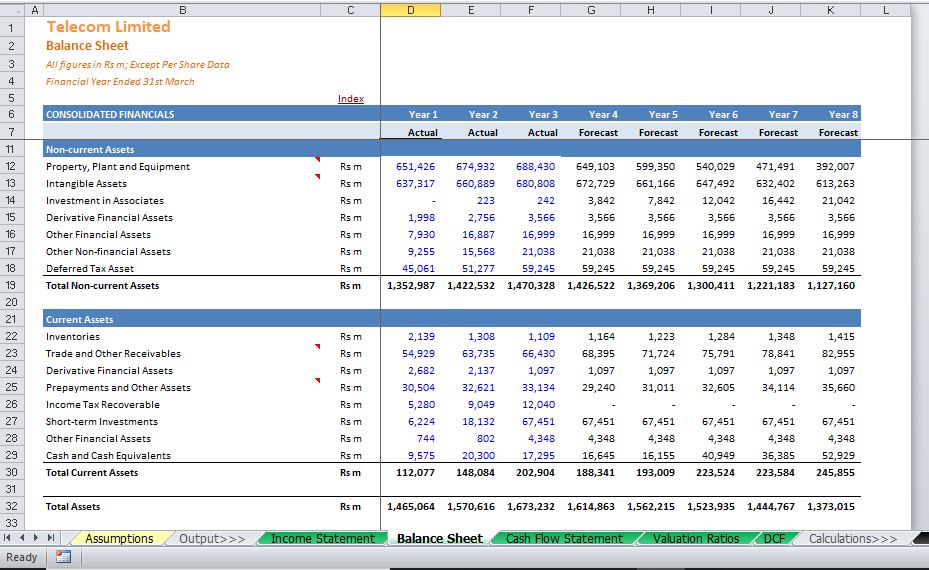
Task: Select the Balance Sheet tab
Action: (440, 539)
